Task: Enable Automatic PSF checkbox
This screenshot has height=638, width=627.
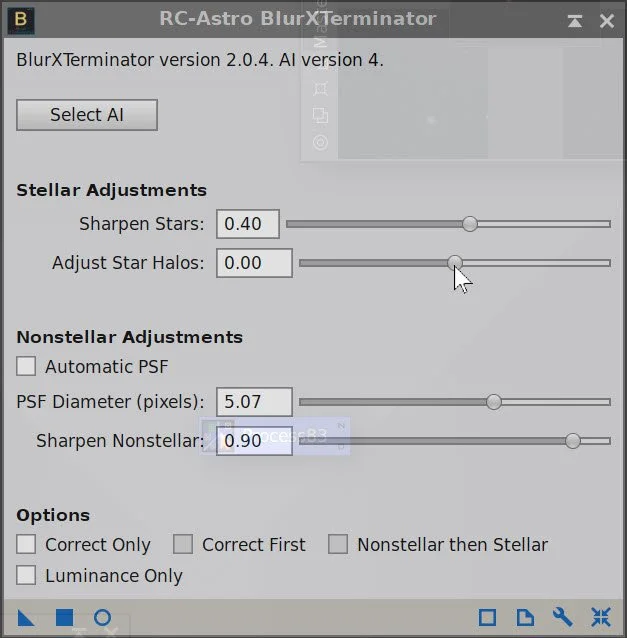Action: 26,366
